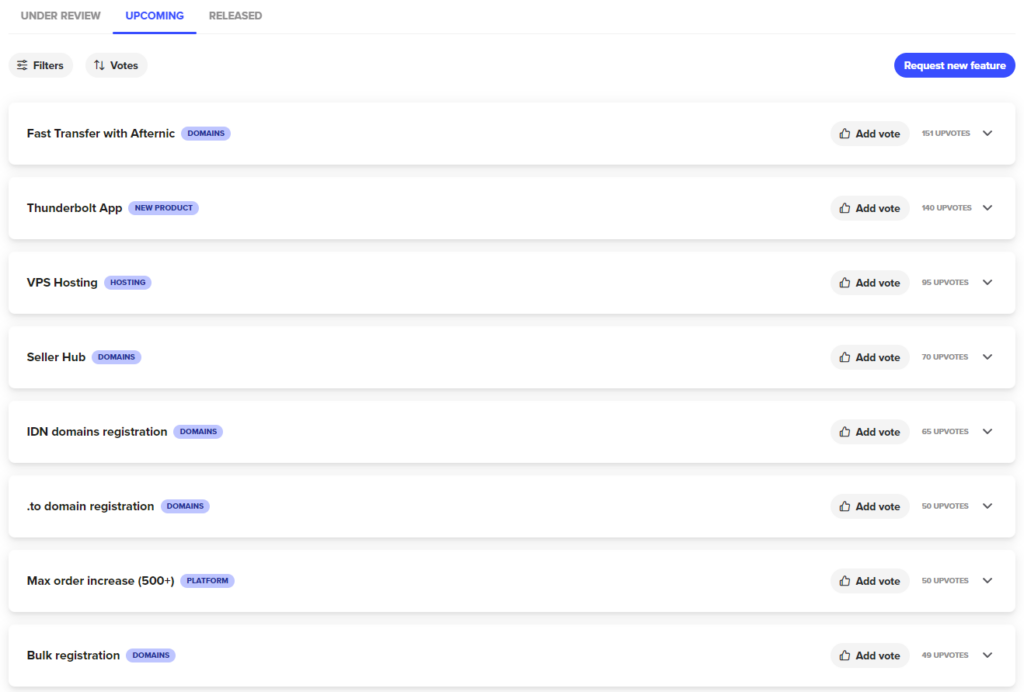Switch to the Under Review tab
The width and height of the screenshot is (1024, 692).
61,16
